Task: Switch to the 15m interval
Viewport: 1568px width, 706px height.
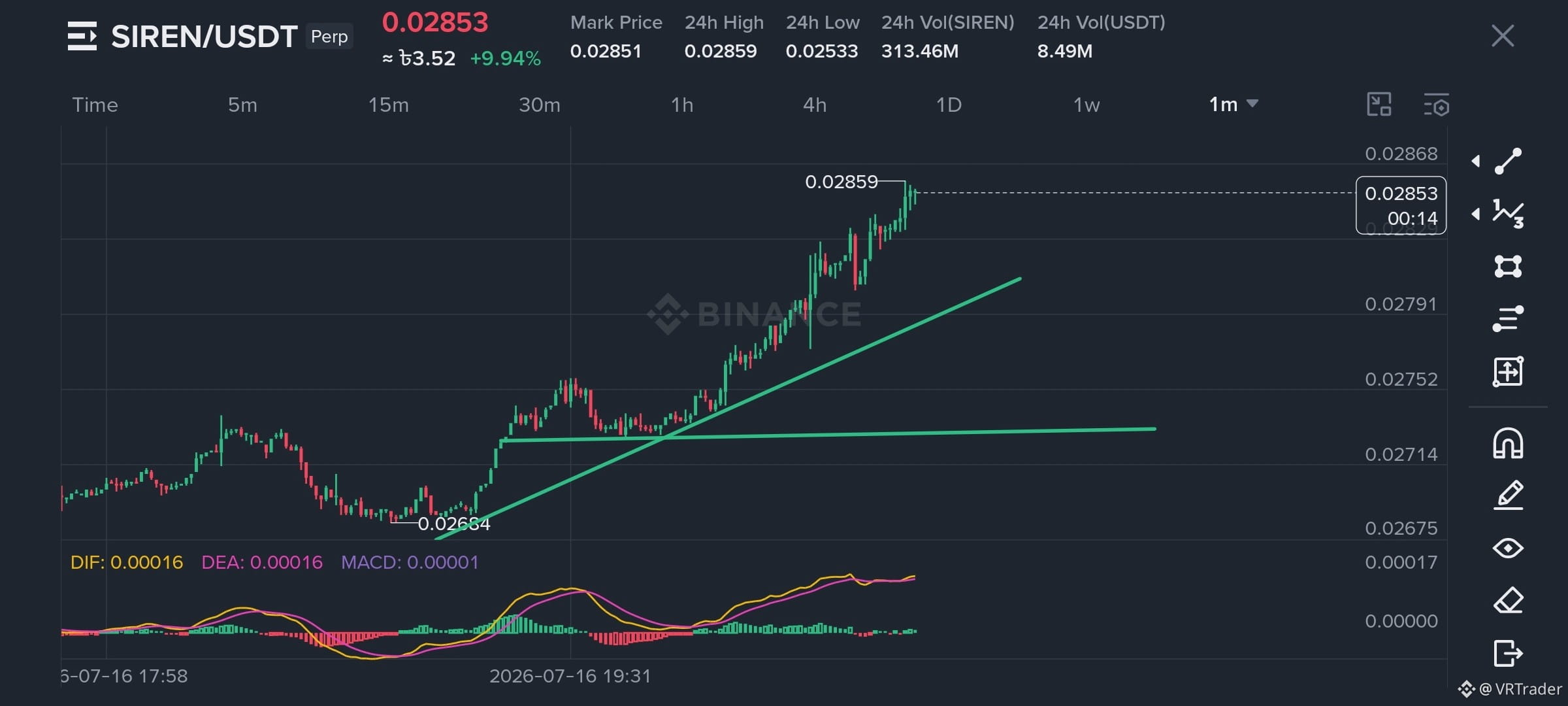Action: (388, 105)
